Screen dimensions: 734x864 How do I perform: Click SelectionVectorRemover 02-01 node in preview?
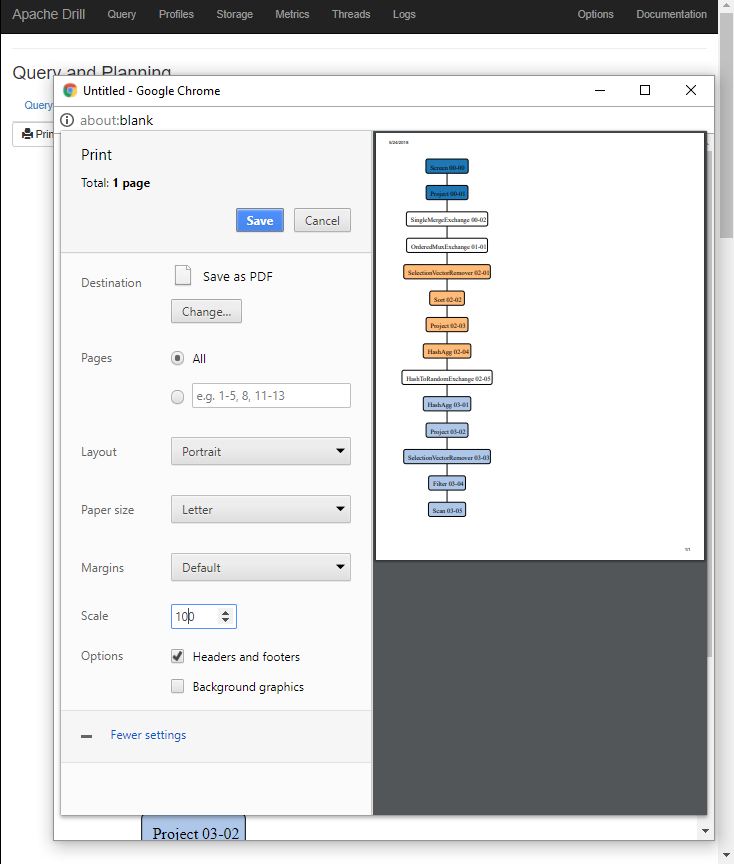pyautogui.click(x=447, y=272)
